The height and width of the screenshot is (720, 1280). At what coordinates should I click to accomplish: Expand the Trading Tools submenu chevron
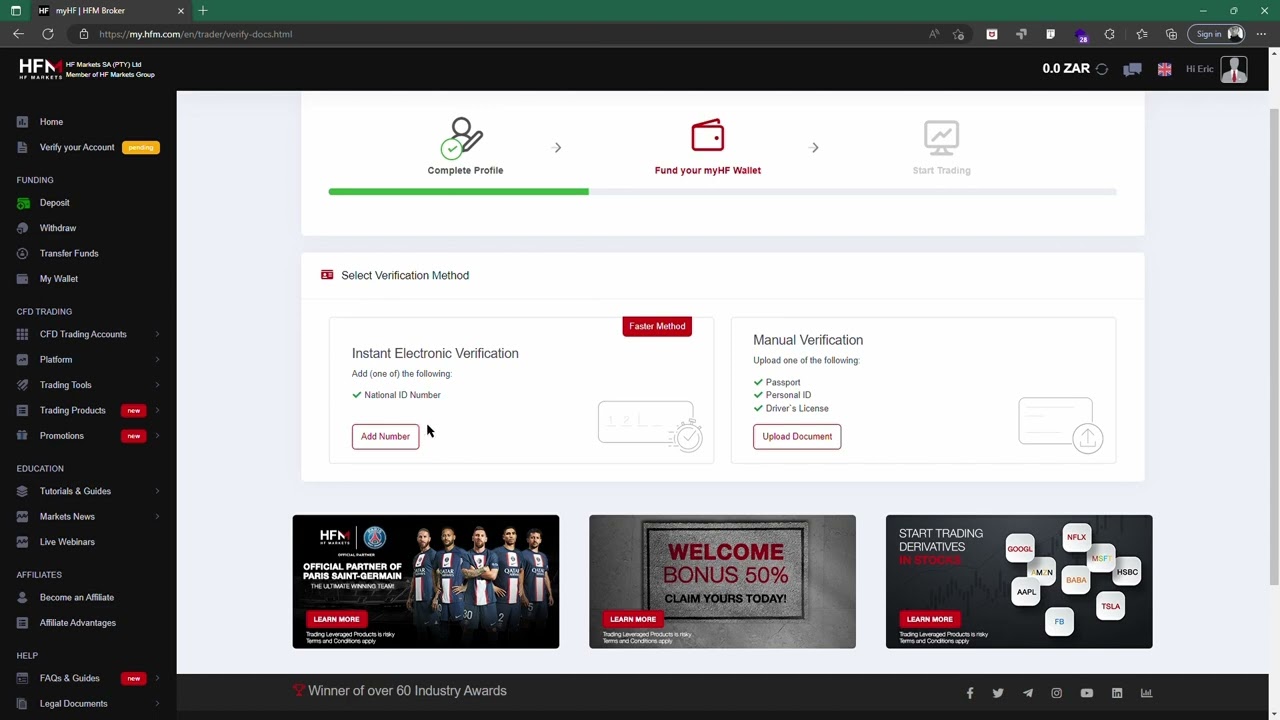pos(157,385)
